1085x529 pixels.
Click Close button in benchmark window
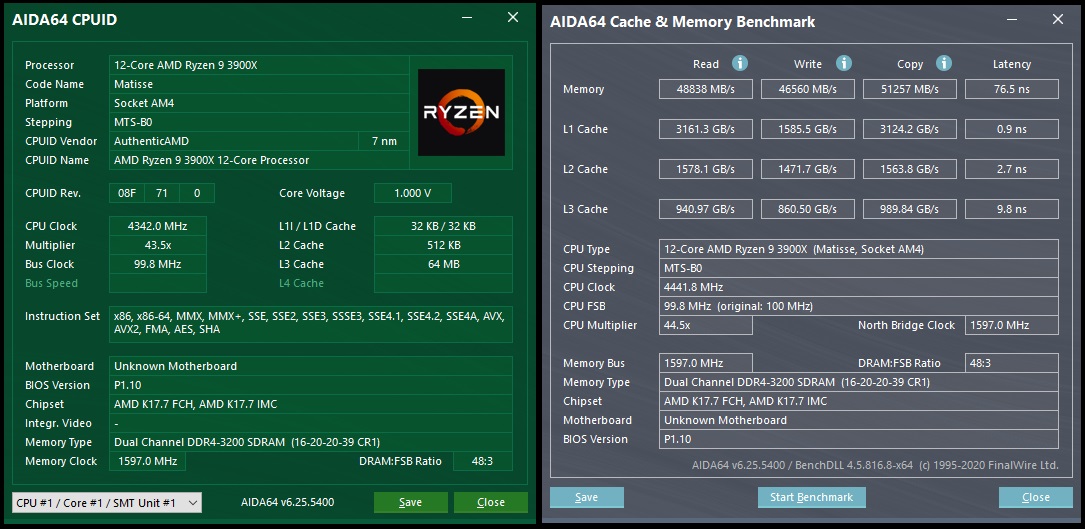1036,497
